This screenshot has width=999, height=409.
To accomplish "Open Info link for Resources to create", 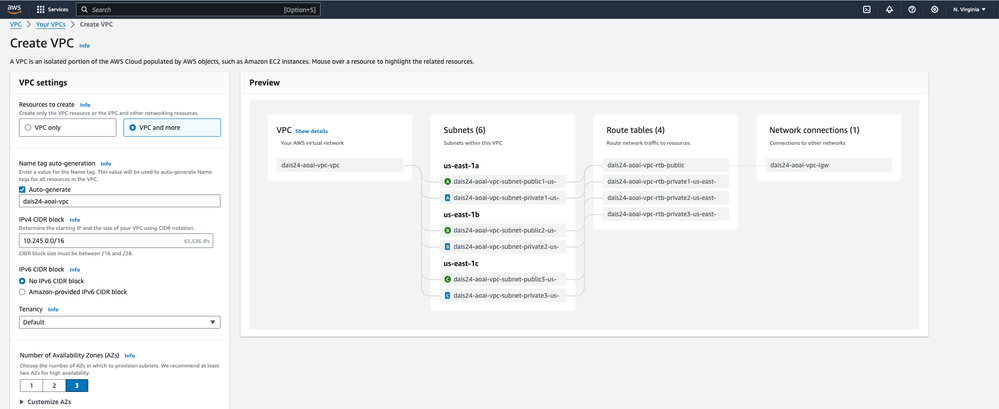I will point(85,104).
